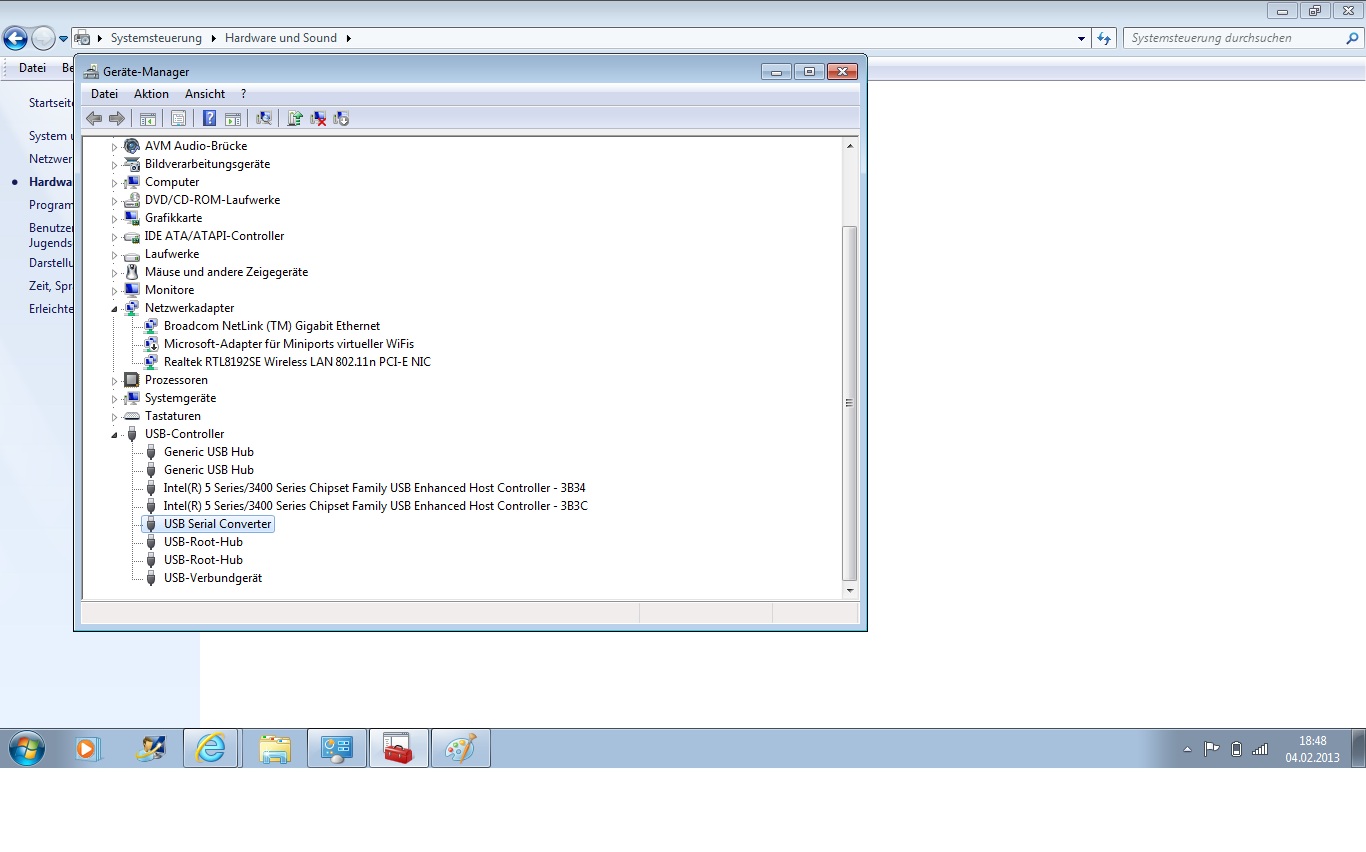Select USB Serial Converter device

point(217,524)
